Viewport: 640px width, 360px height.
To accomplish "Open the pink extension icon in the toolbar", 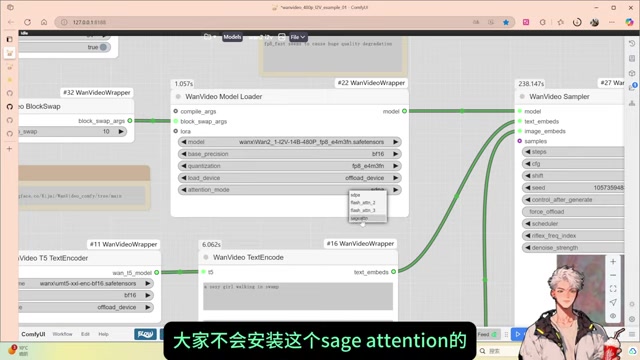I will click(526, 22).
